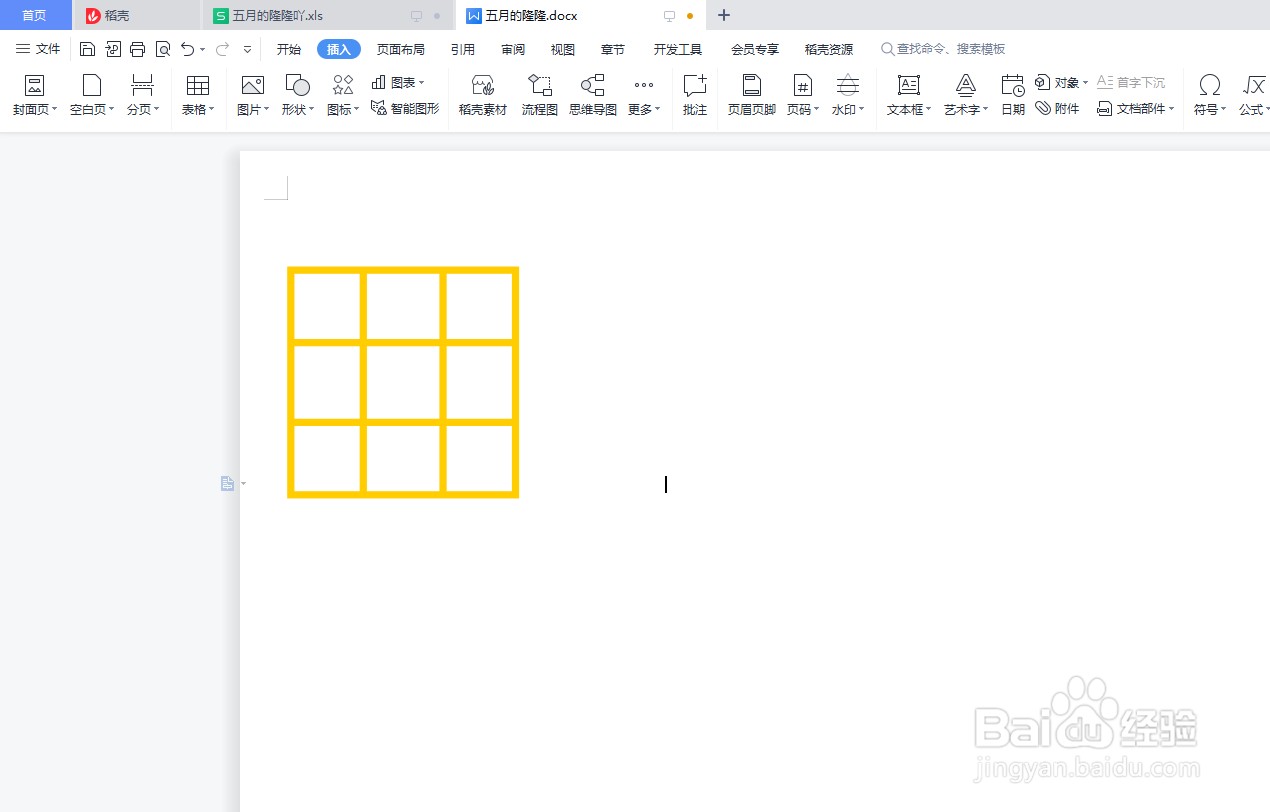1270x812 pixels.
Task: Click the text box (文本框) icon
Action: pyautogui.click(x=908, y=85)
